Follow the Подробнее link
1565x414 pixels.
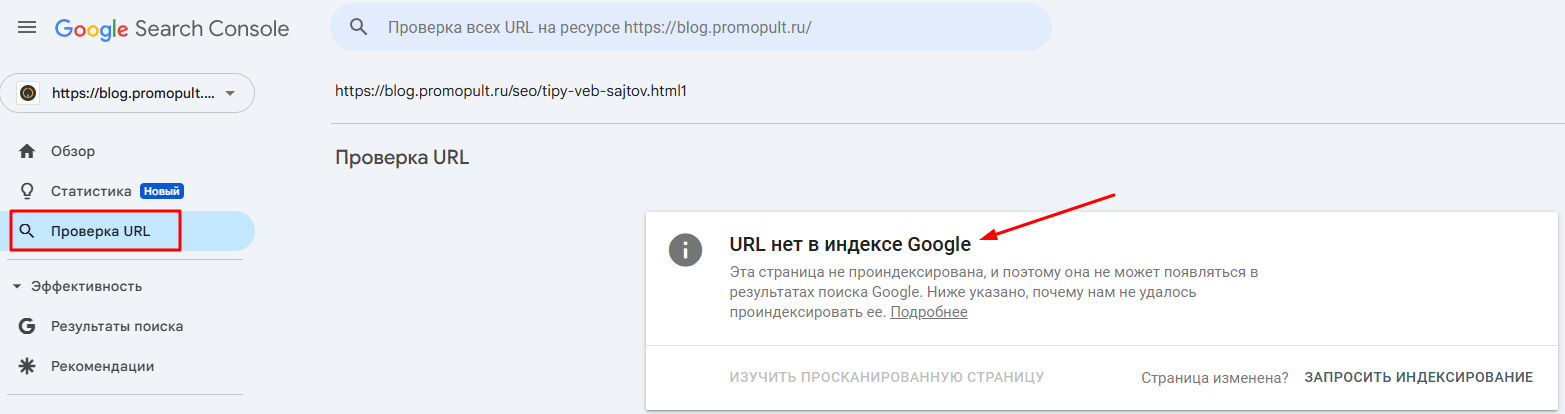tap(929, 312)
